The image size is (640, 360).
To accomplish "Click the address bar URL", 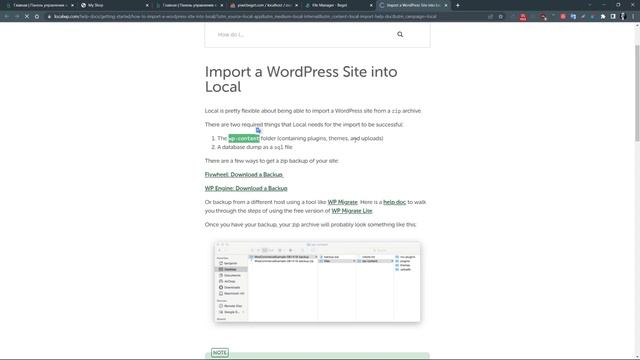I will [x=245, y=17].
